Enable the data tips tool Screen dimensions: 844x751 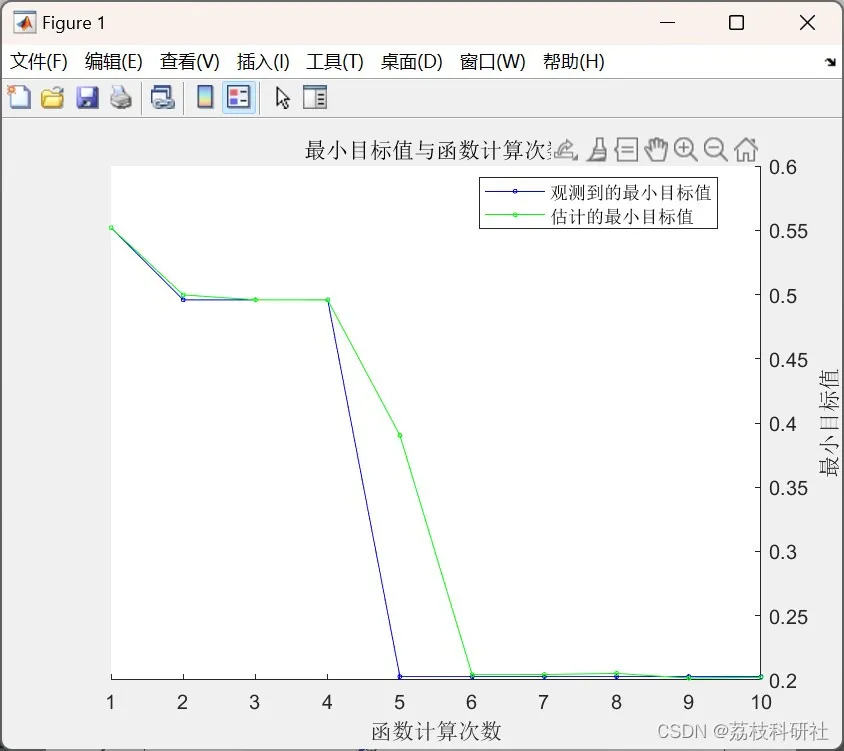pyautogui.click(x=627, y=150)
